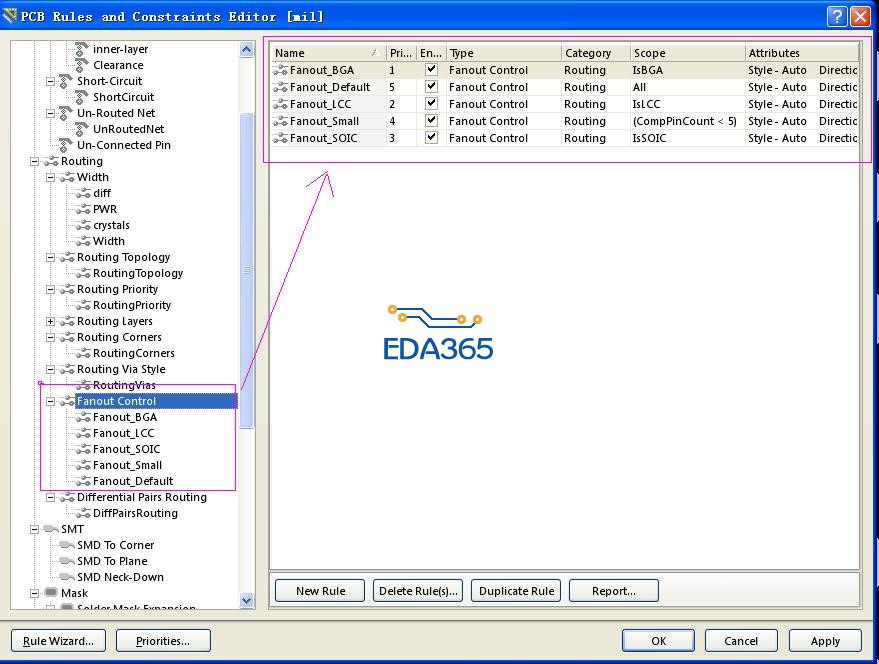Collapse the Short-Circuit tree node
The height and width of the screenshot is (664, 879).
point(50,81)
